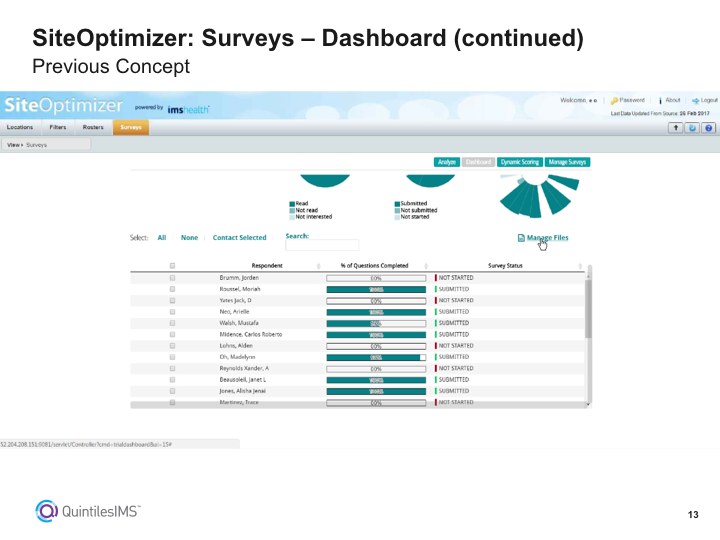Open the Rosters tab
The width and height of the screenshot is (720, 540).
93,127
